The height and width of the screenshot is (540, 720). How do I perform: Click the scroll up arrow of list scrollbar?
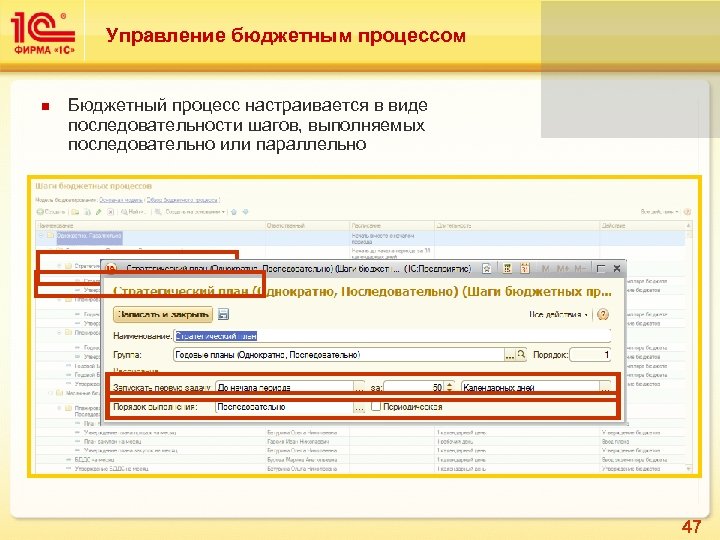(x=688, y=226)
